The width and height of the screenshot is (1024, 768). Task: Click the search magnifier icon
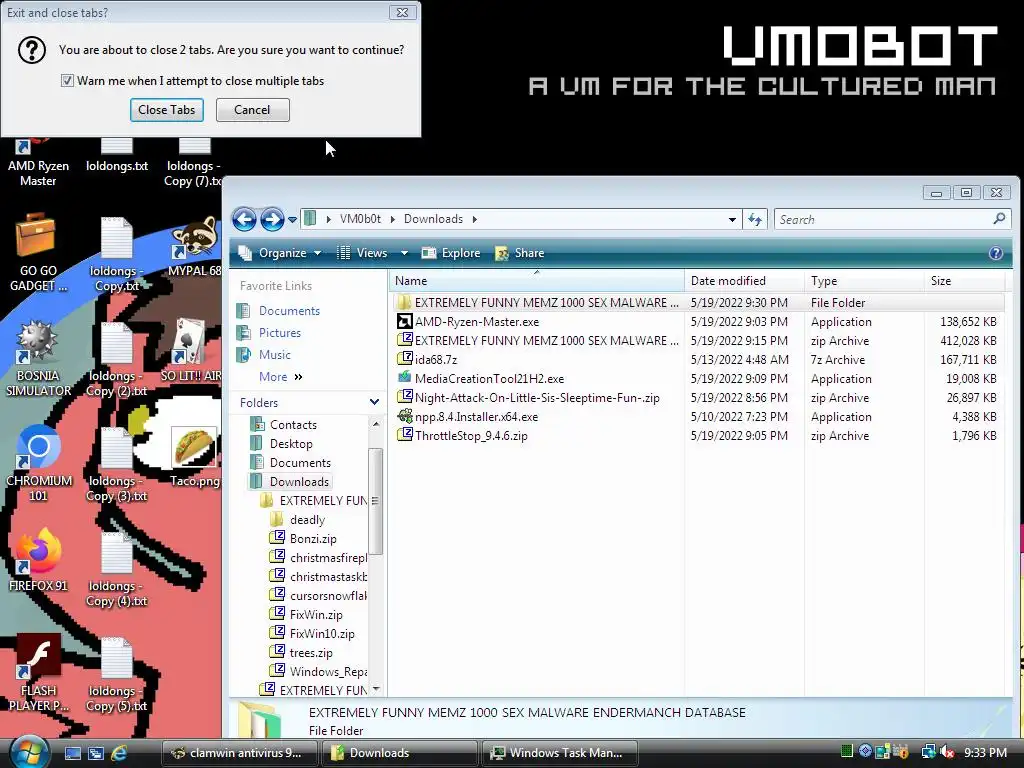tap(999, 219)
